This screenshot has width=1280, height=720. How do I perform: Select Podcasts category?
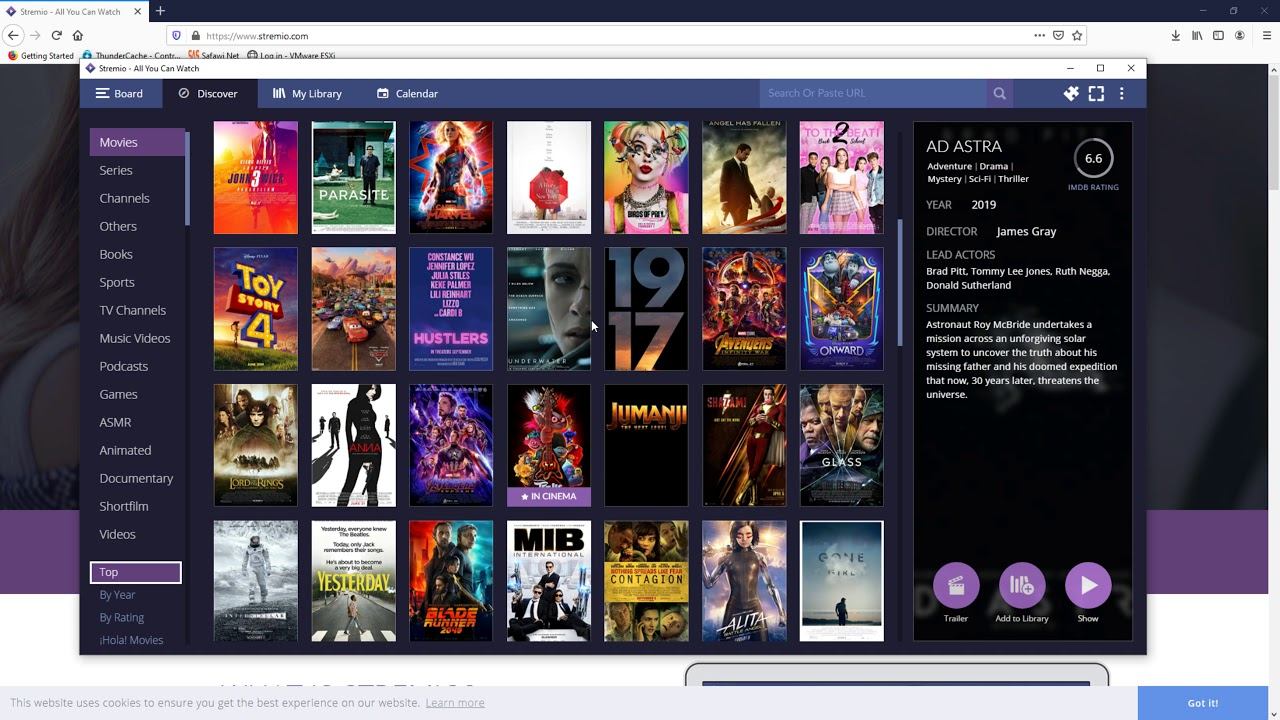137,366
